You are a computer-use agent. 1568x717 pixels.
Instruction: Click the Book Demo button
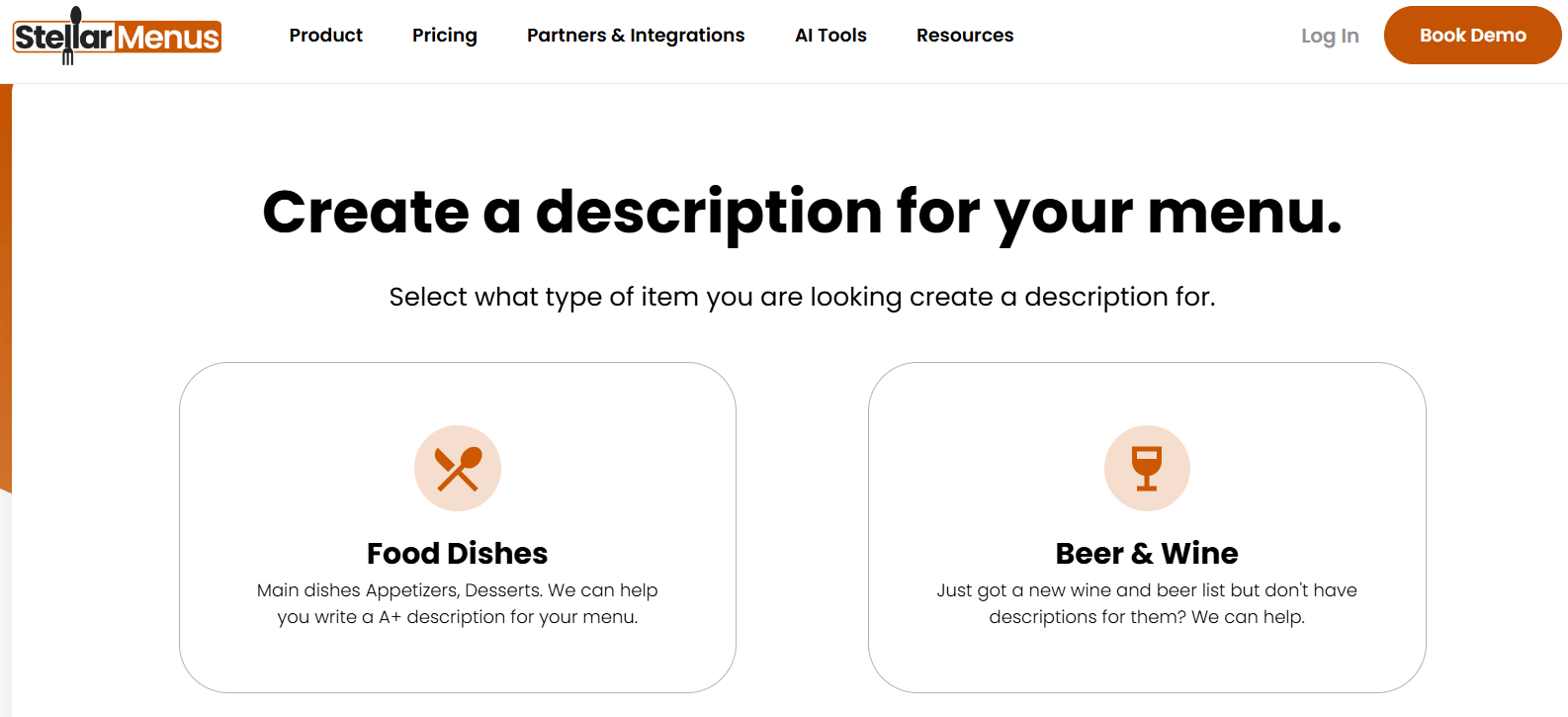pos(1472,35)
